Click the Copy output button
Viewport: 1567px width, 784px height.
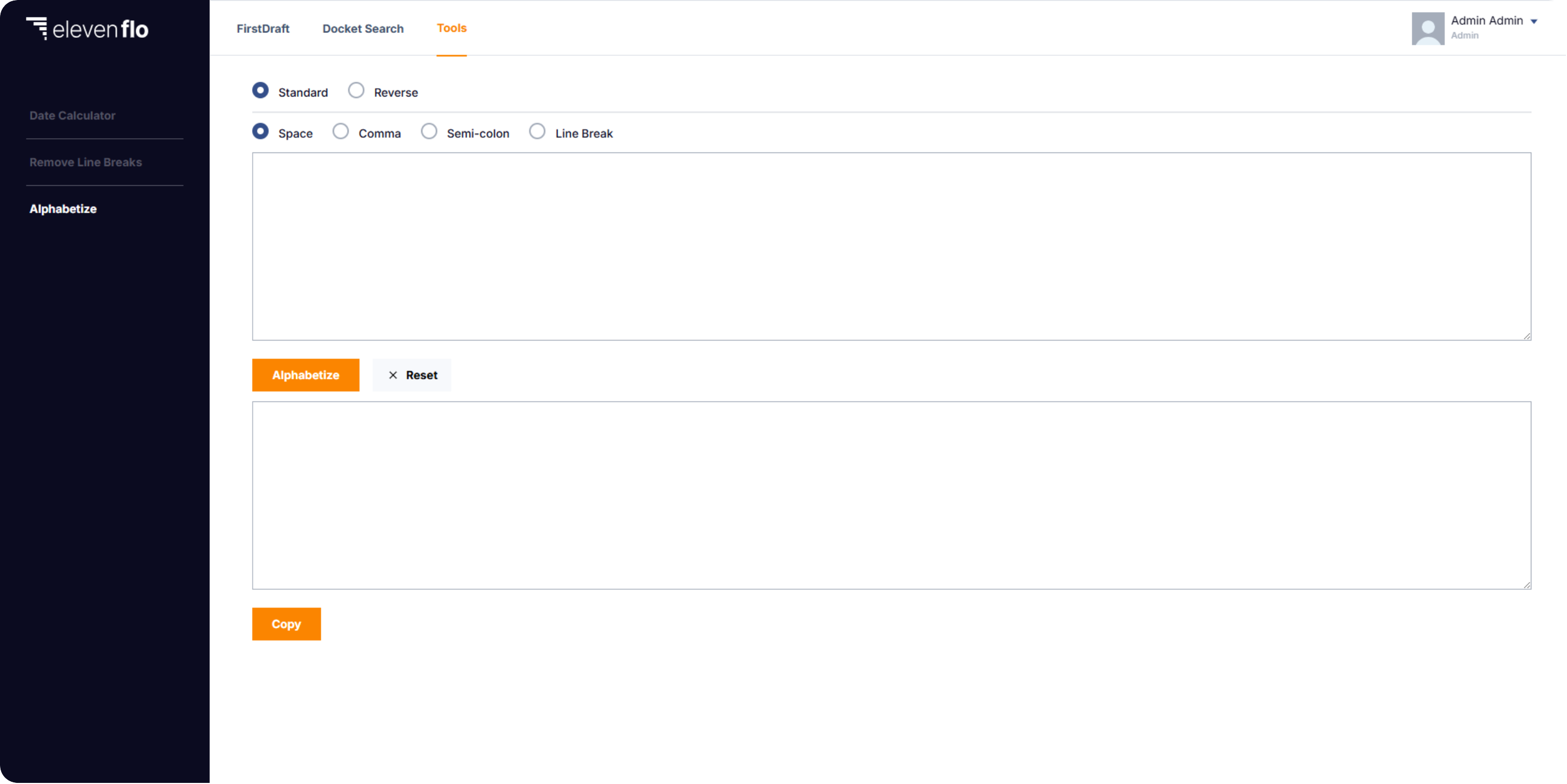(286, 623)
